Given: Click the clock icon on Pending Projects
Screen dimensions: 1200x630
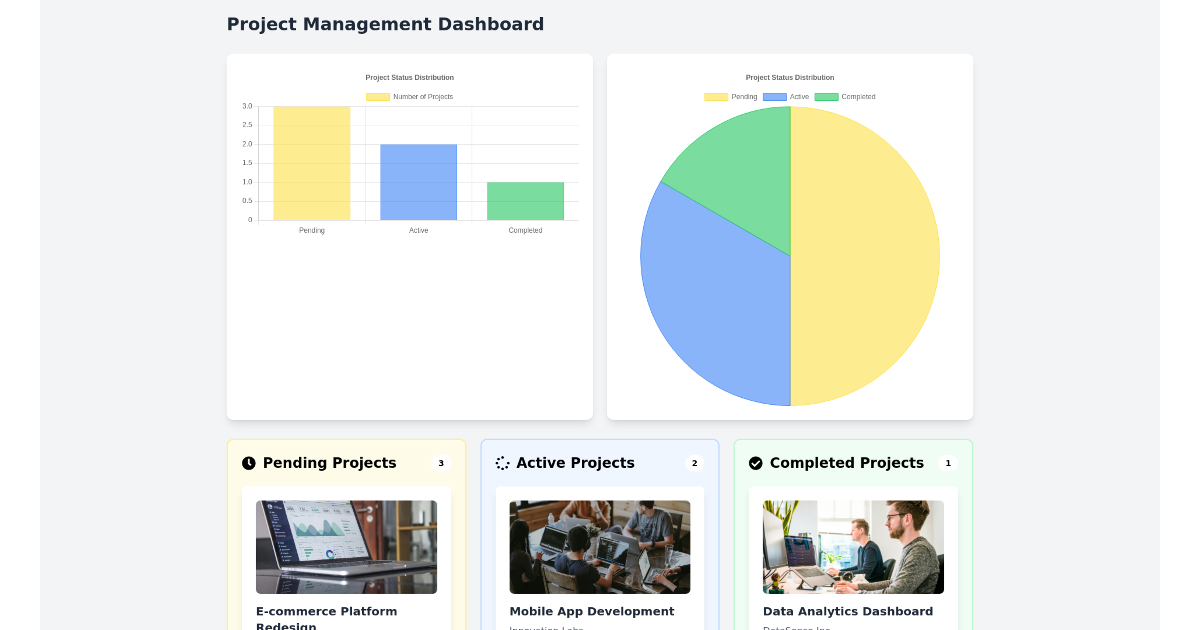Looking at the screenshot, I should (x=248, y=462).
